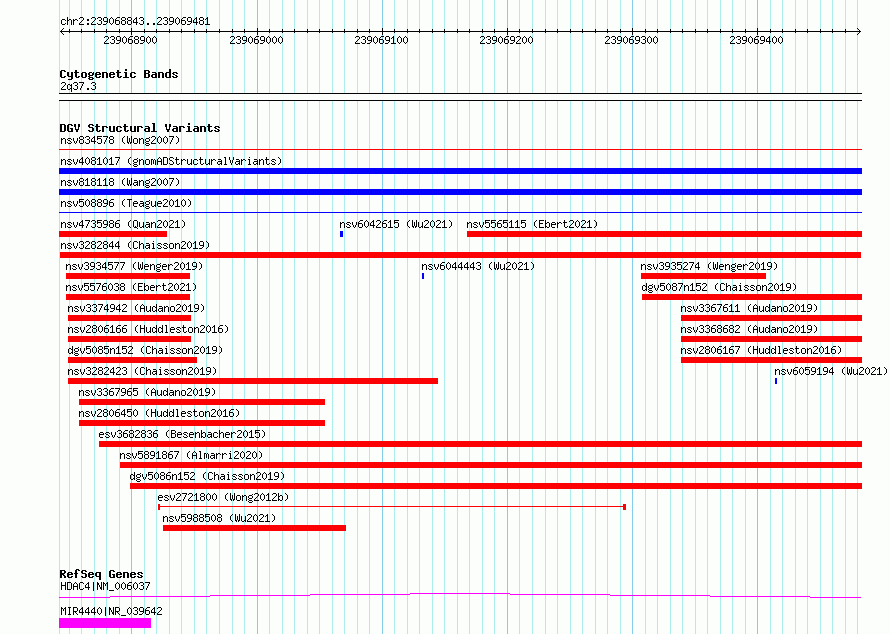Viewport: 890px width, 634px height.
Task: Click the small blue nsv6042615 marker
Action: click(x=342, y=234)
